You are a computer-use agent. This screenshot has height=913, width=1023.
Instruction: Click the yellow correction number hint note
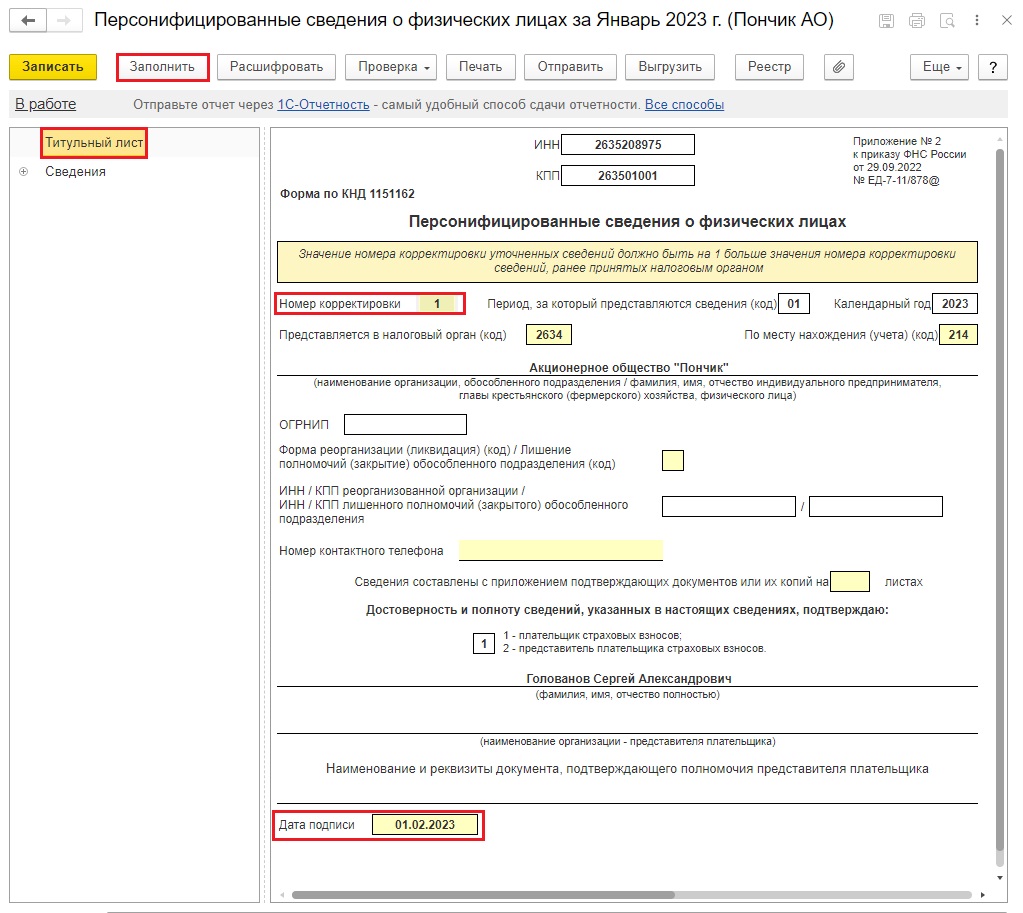[x=627, y=261]
